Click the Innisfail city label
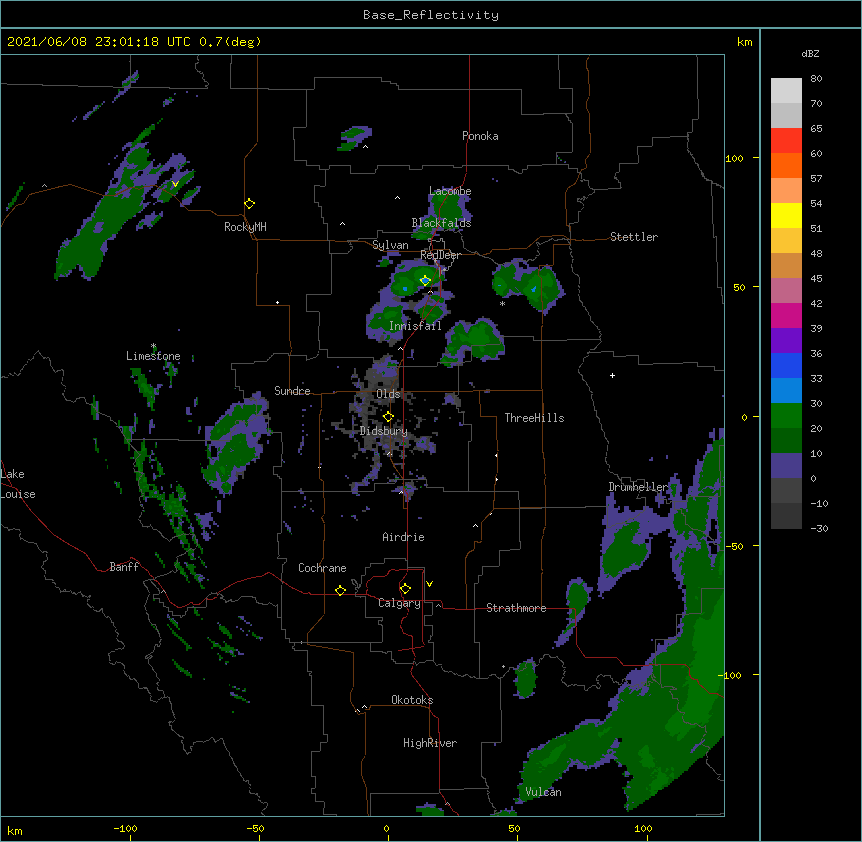 click(x=415, y=326)
